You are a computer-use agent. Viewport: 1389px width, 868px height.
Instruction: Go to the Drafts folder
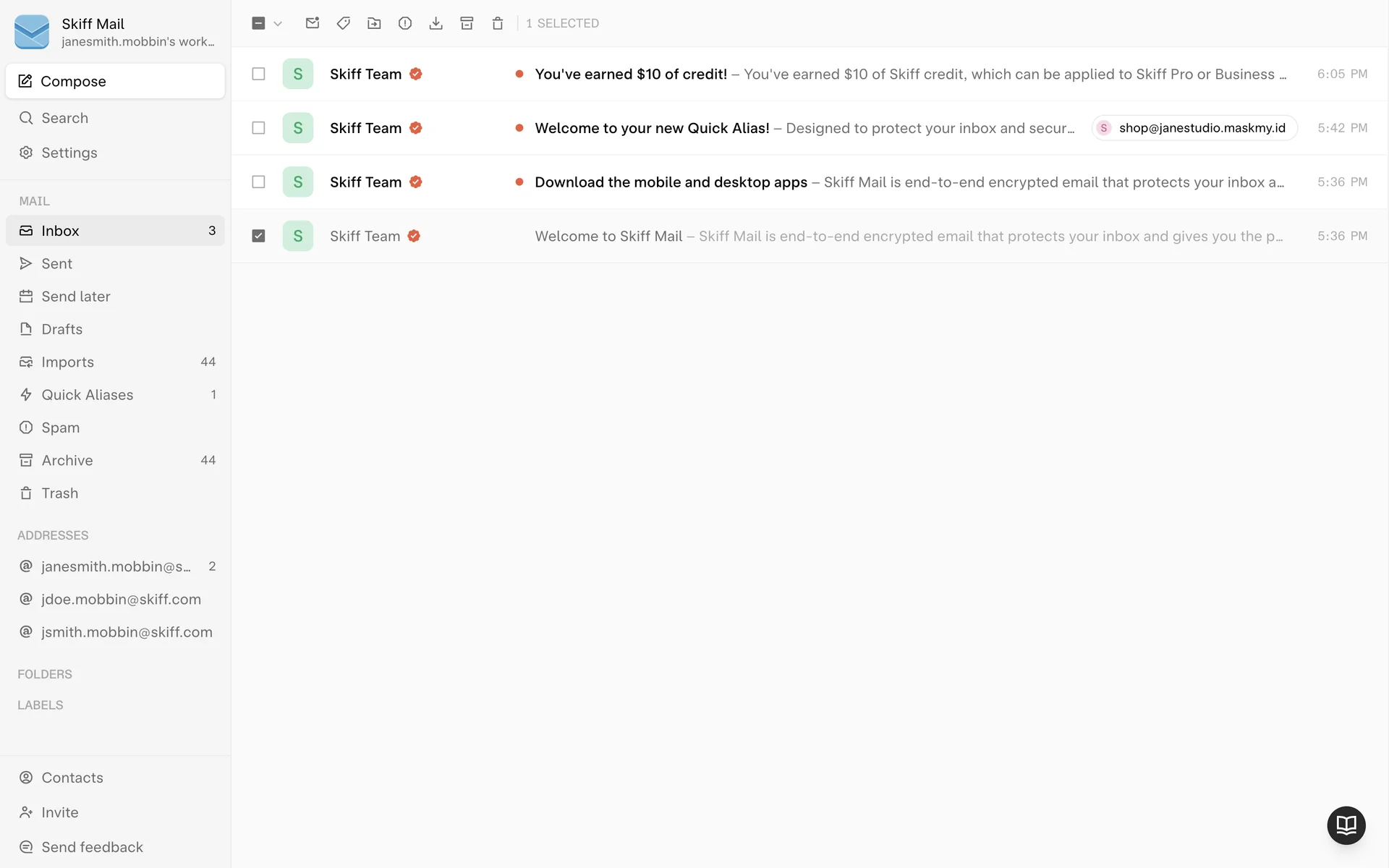[x=62, y=329]
